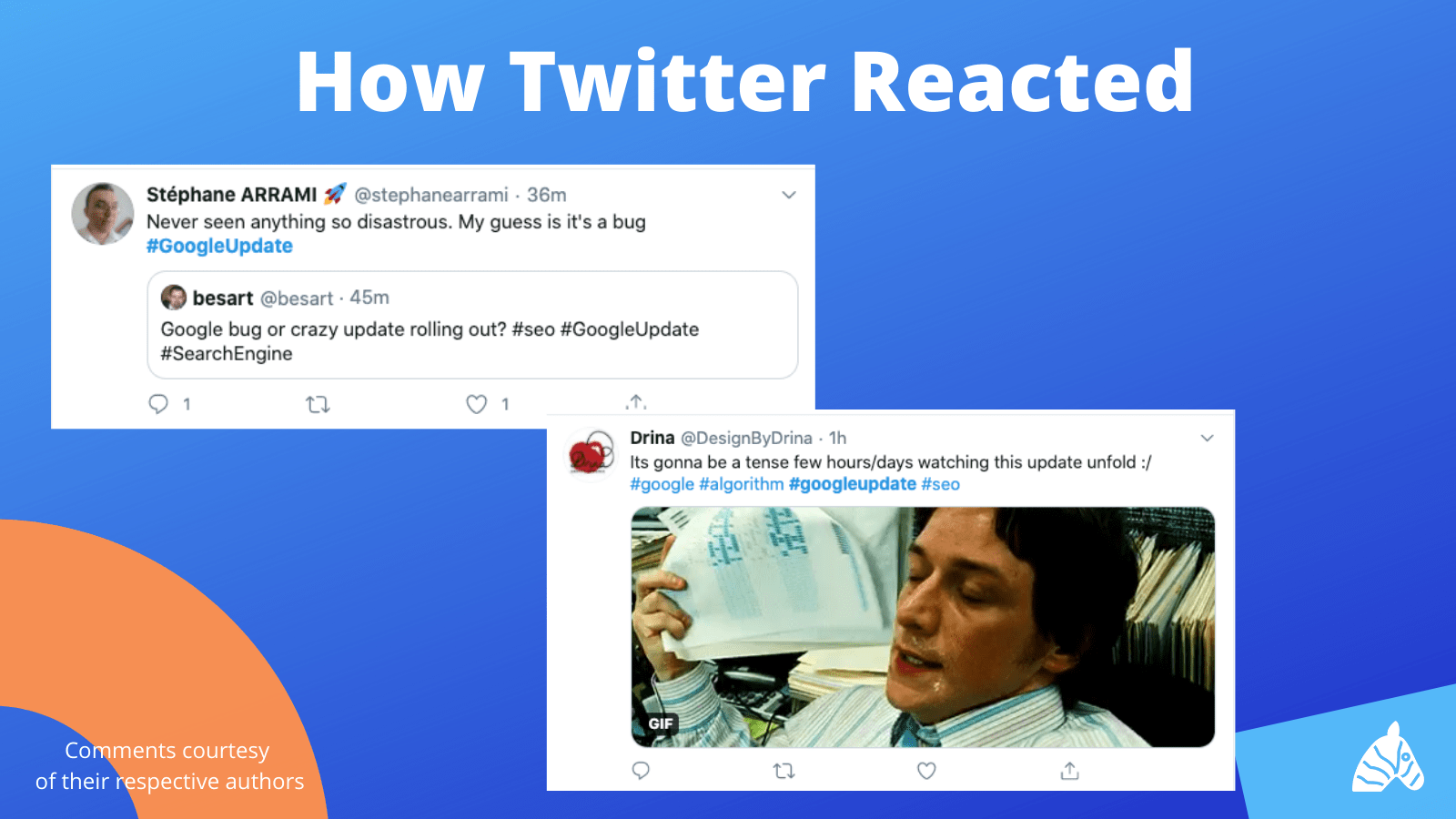The image size is (1456, 819).
Task: Open the #google hashtag in Drina's tweet
Action: click(x=662, y=484)
